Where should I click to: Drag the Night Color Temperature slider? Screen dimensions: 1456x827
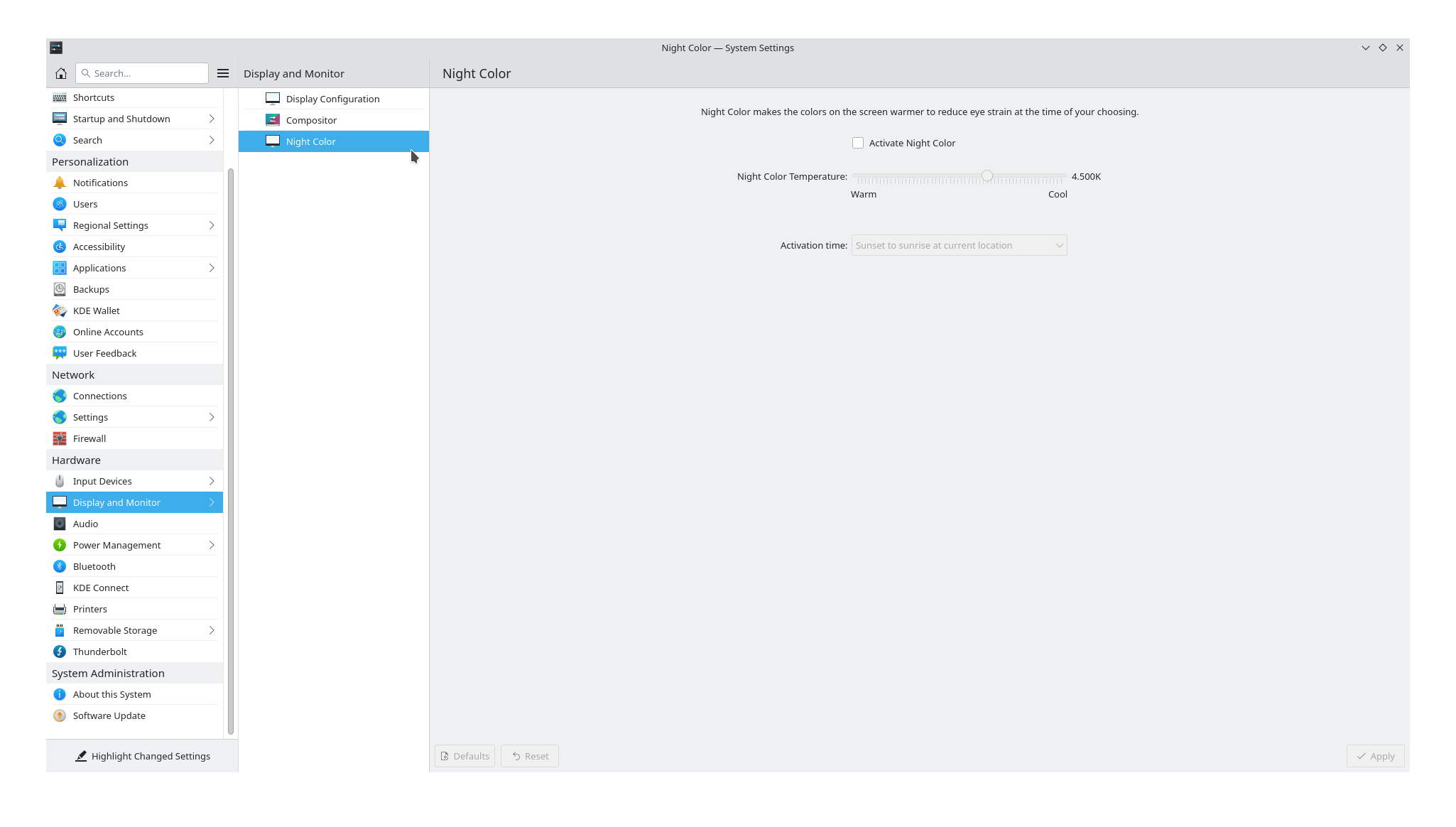click(986, 176)
